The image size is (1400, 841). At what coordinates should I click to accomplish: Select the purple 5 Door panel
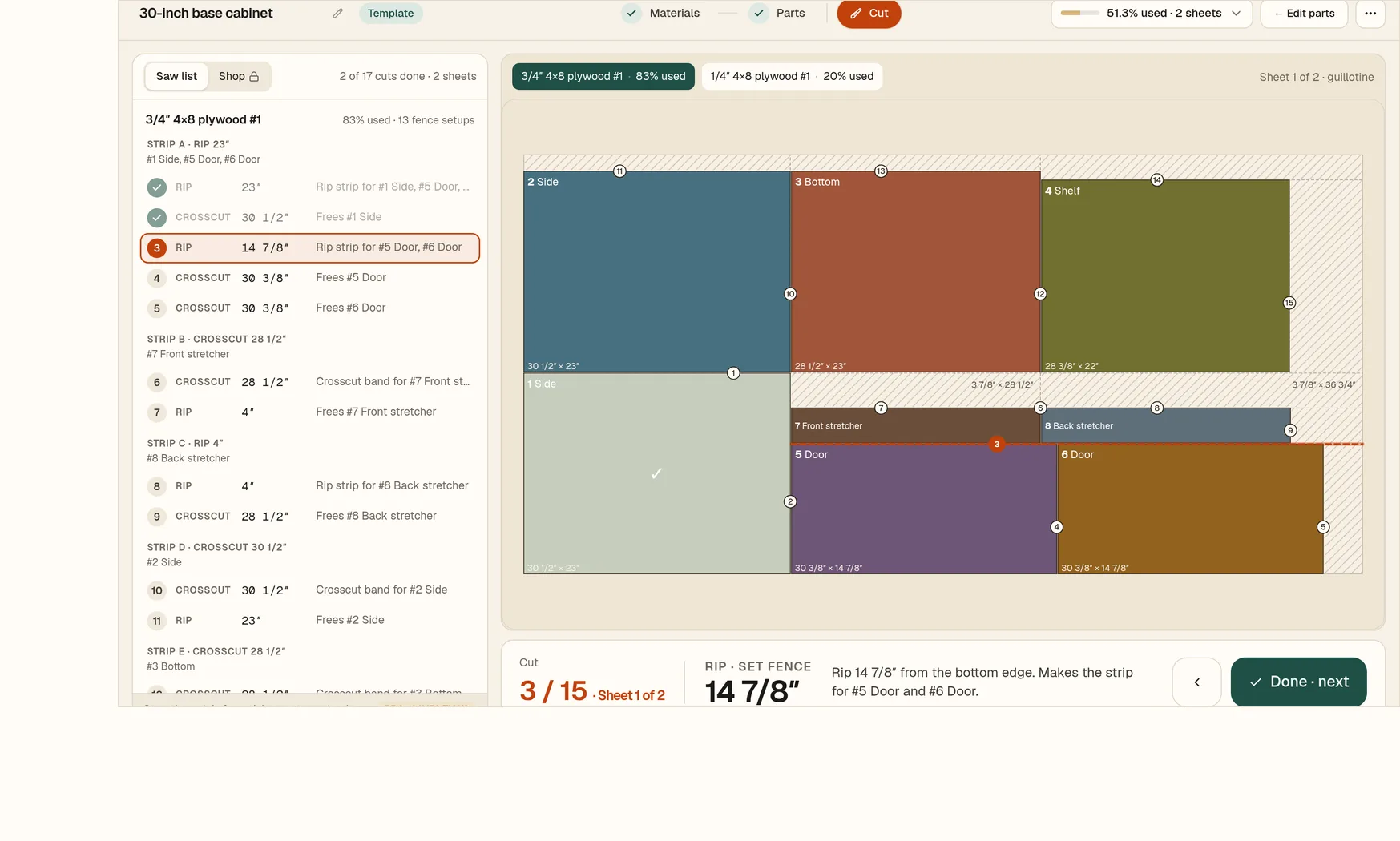click(x=923, y=509)
